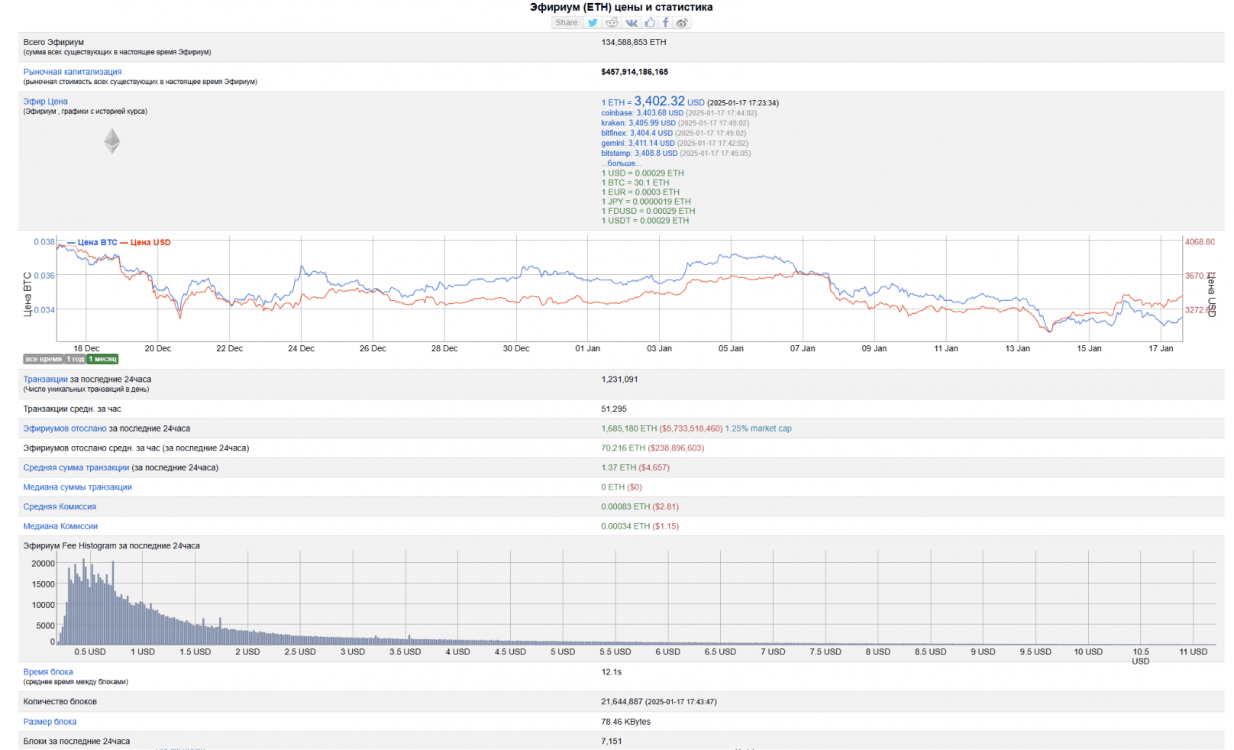
Task: Open the 'Время блока' link
Action: coord(48,672)
